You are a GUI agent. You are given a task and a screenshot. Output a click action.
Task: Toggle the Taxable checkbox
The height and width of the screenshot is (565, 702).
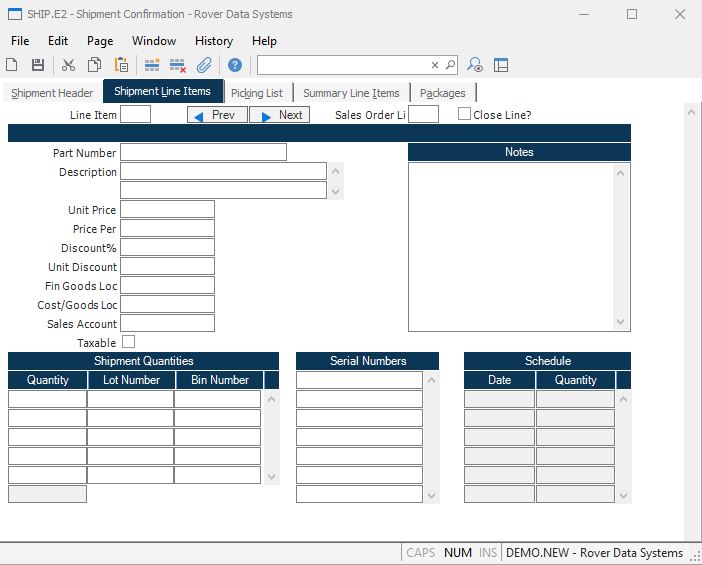click(x=128, y=342)
